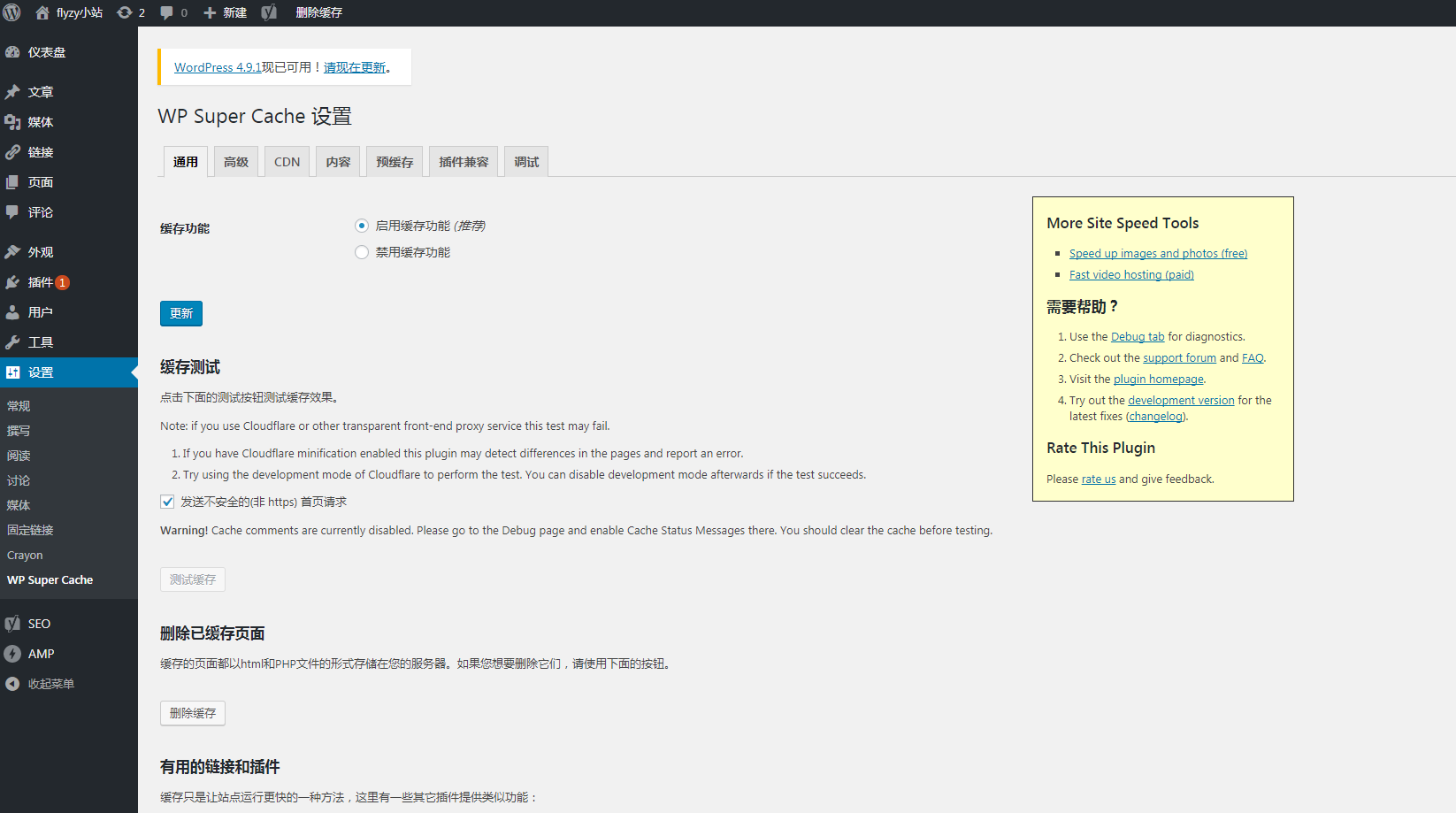The height and width of the screenshot is (813, 1456).
Task: Open Speed up images and photos link
Action: (1158, 253)
